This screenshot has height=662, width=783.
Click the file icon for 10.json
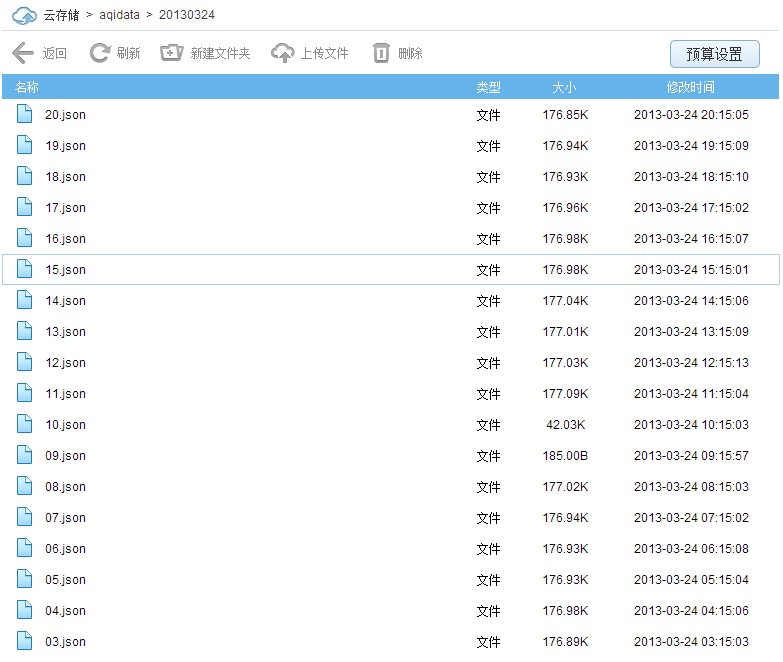(25, 424)
